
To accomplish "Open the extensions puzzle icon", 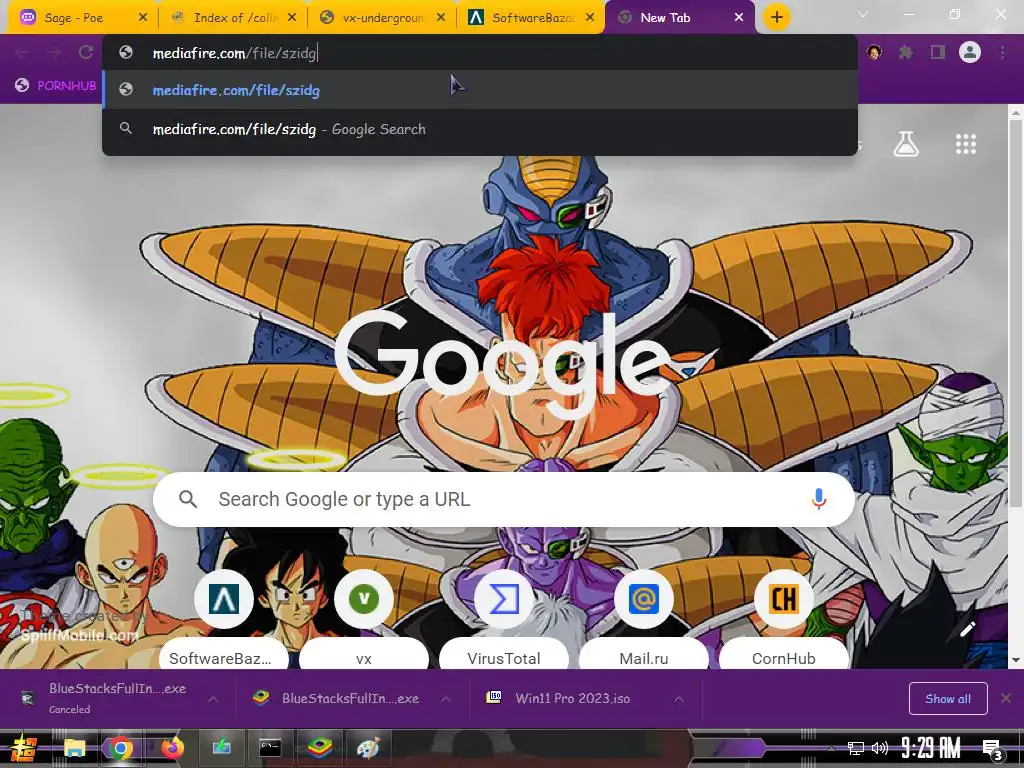I will (906, 52).
